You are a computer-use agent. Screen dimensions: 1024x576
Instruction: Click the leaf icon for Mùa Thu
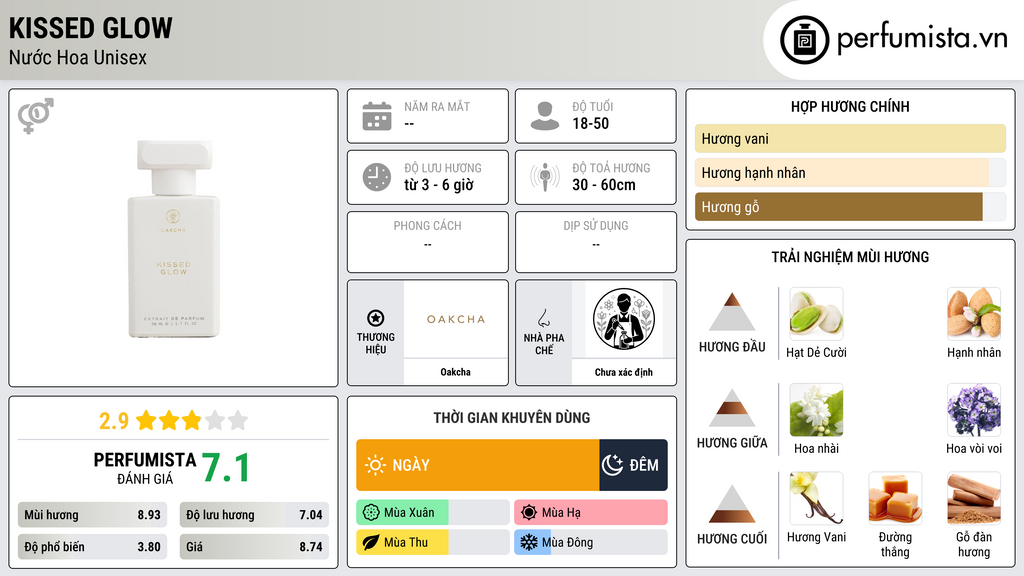(371, 542)
